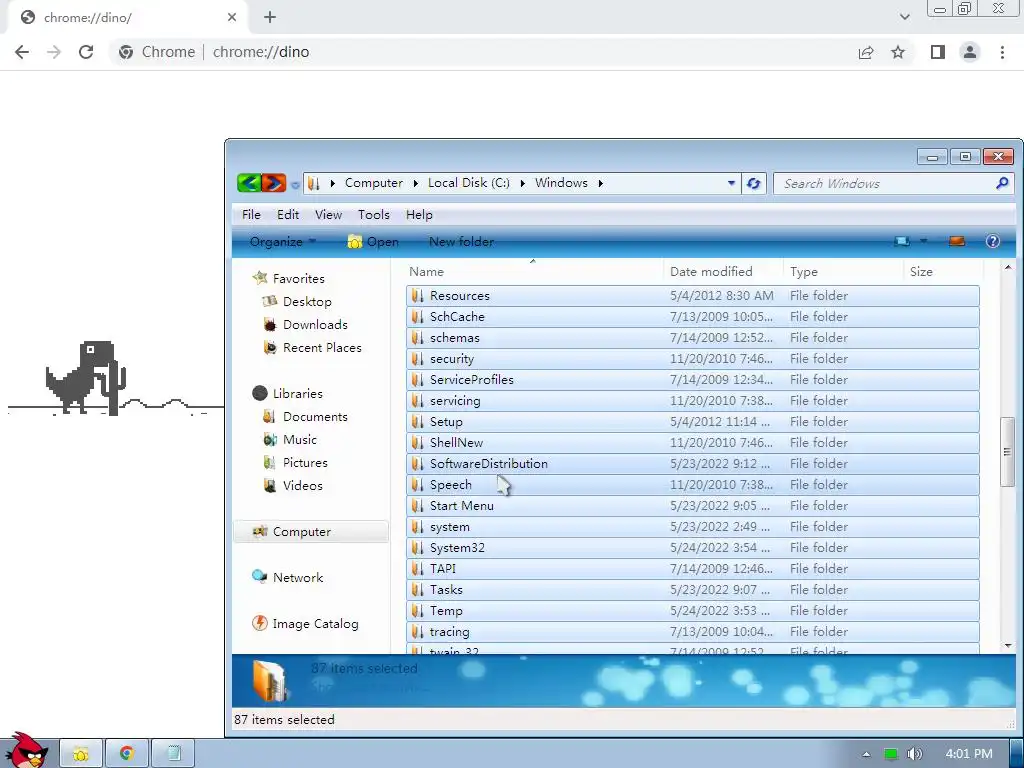Click the Open toolbar button
Viewport: 1024px width, 768px height.
pos(373,242)
